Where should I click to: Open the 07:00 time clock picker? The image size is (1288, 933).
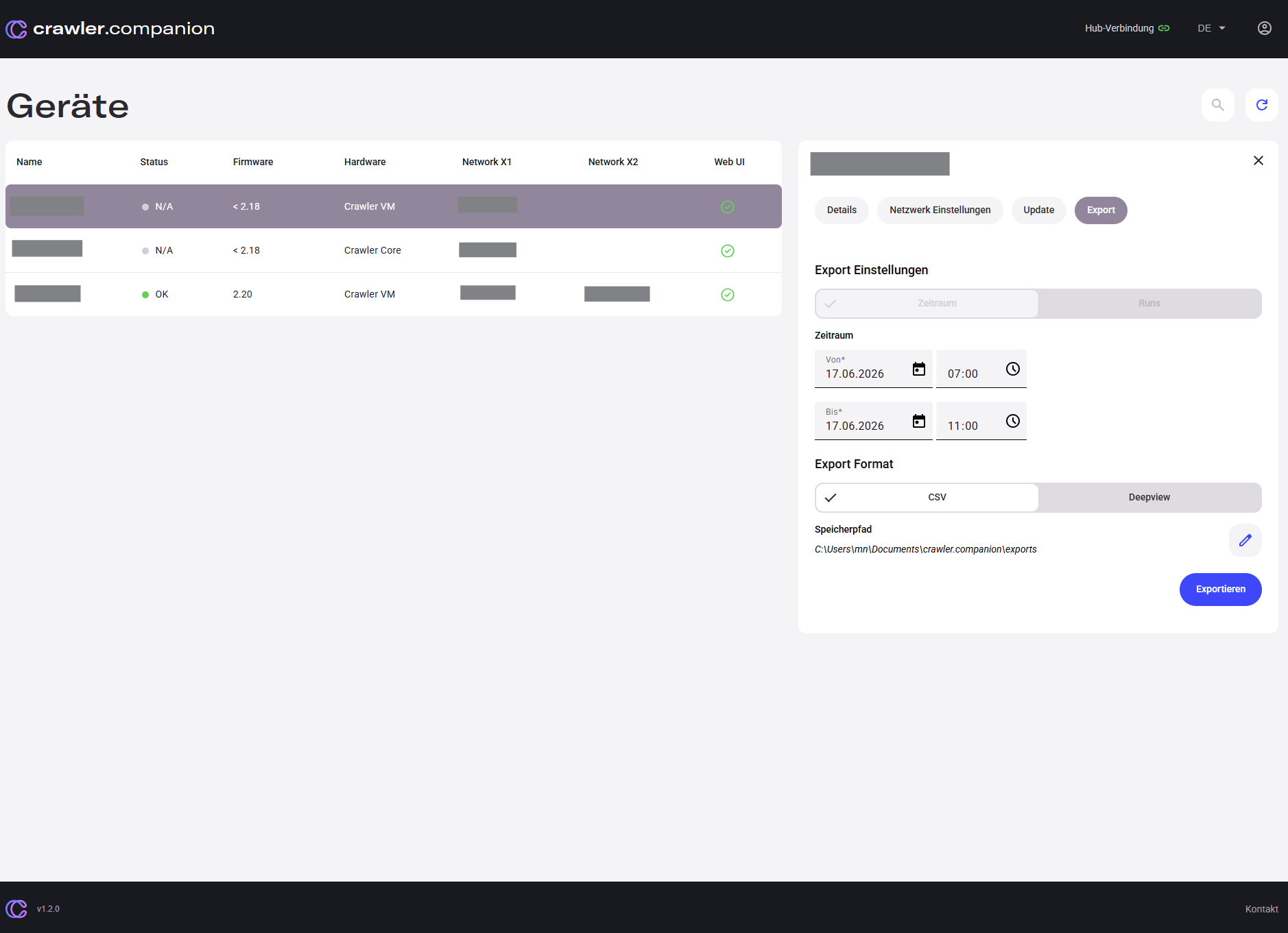pyautogui.click(x=1012, y=369)
